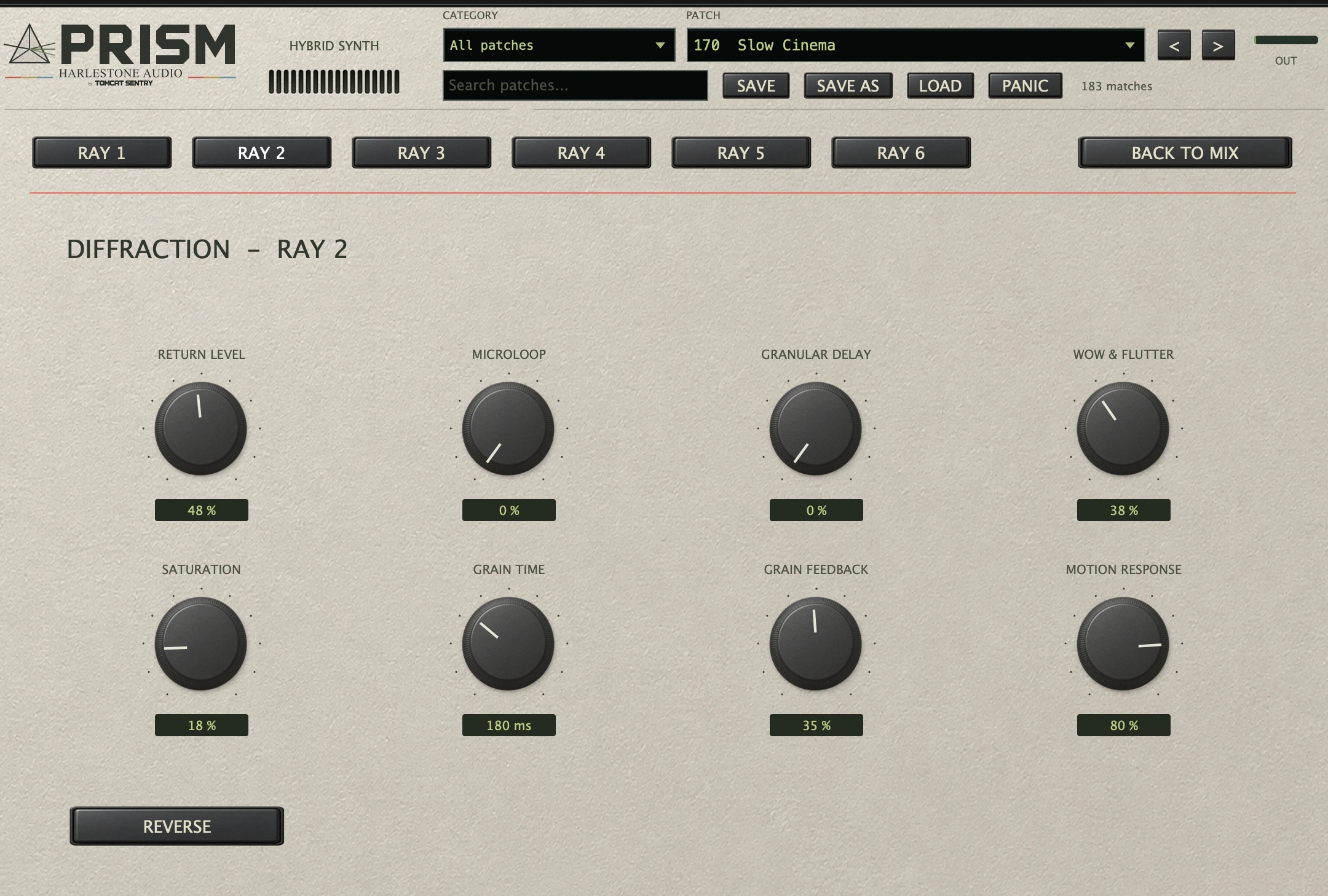This screenshot has height=896, width=1328.
Task: Click the 80 % Motion Response value
Action: coord(1124,725)
